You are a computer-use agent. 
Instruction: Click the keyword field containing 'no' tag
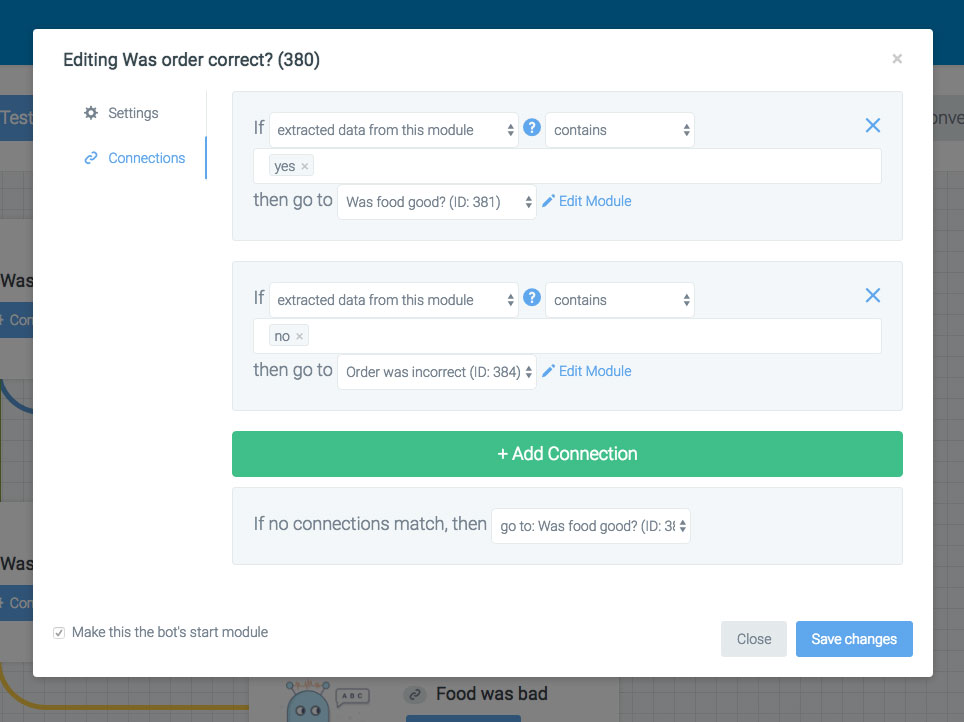pyautogui.click(x=567, y=336)
